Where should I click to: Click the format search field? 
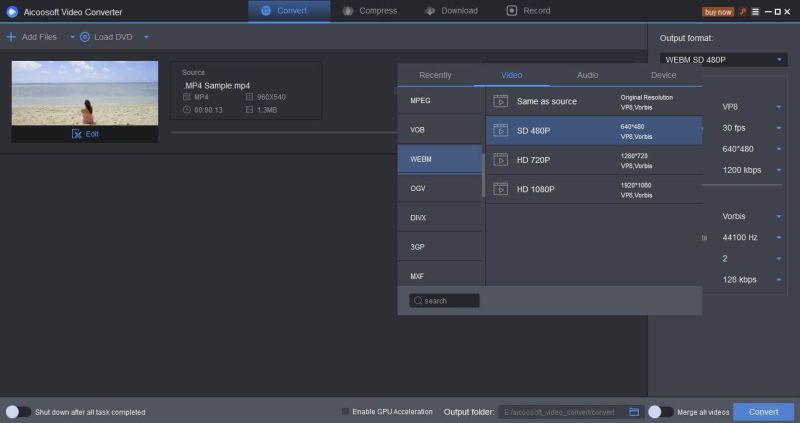coord(444,300)
